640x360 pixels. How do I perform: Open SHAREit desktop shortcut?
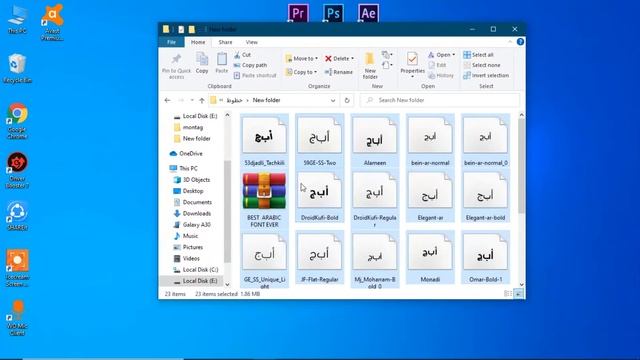click(x=17, y=216)
